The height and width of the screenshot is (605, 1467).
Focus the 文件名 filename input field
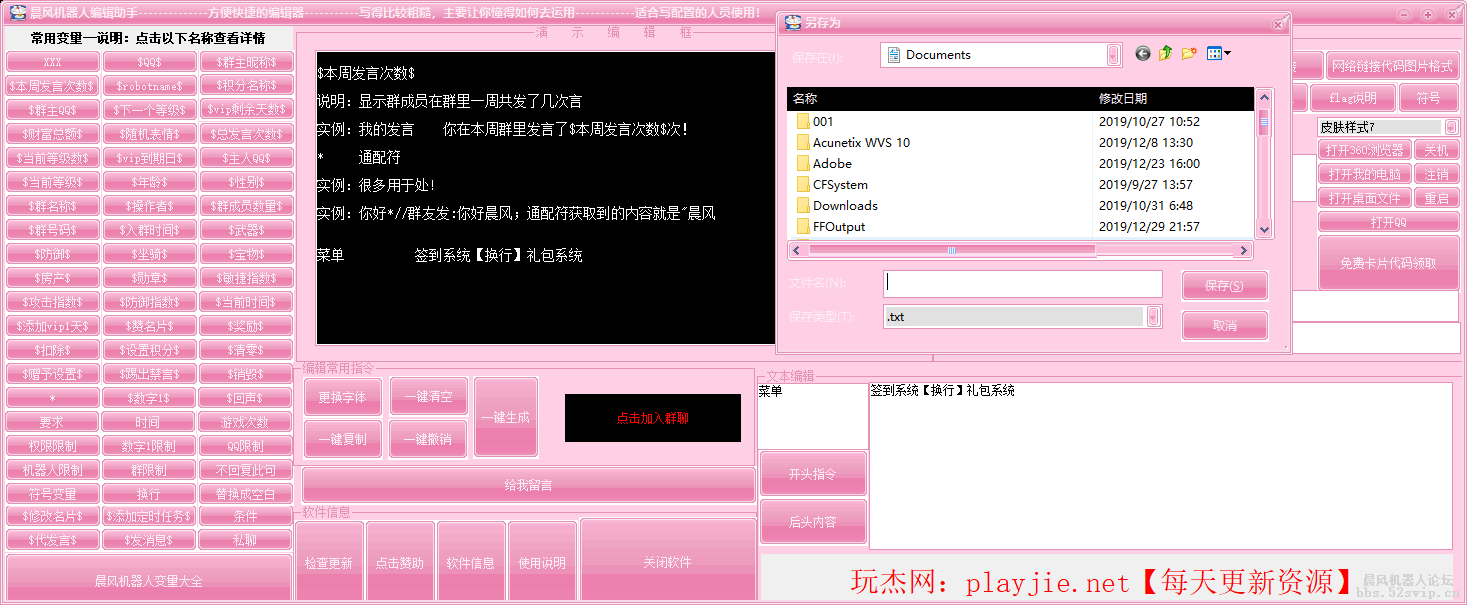point(1022,284)
